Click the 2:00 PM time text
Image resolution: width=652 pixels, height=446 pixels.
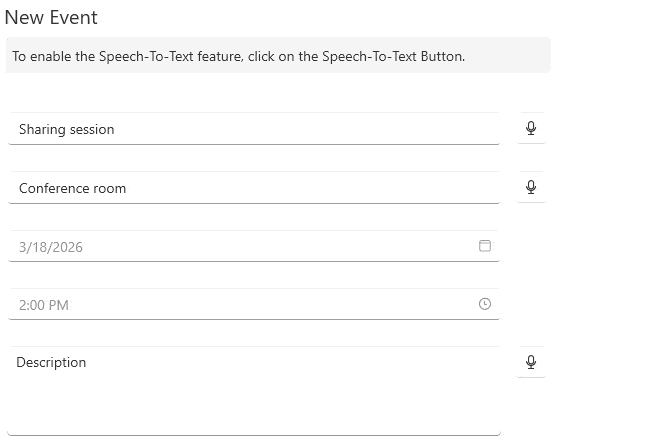44,306
